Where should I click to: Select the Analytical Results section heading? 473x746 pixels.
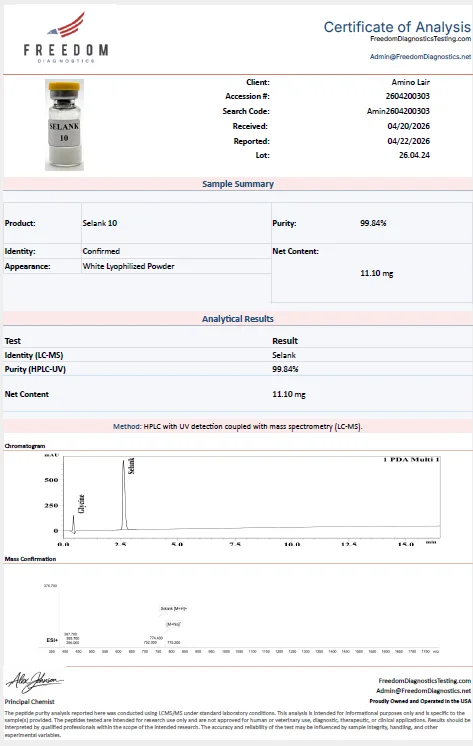pos(237,319)
